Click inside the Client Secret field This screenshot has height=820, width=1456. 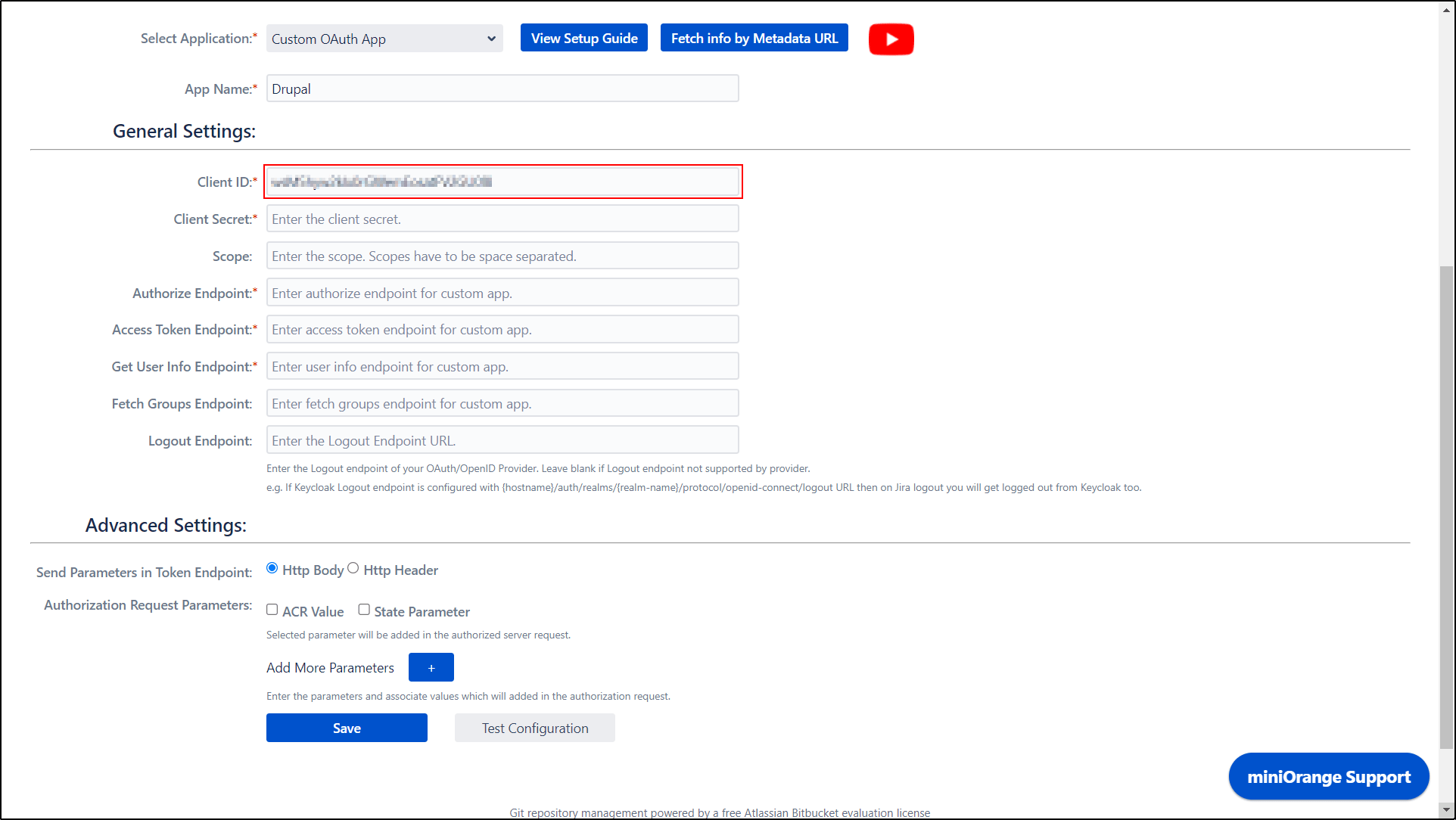pyautogui.click(x=502, y=218)
